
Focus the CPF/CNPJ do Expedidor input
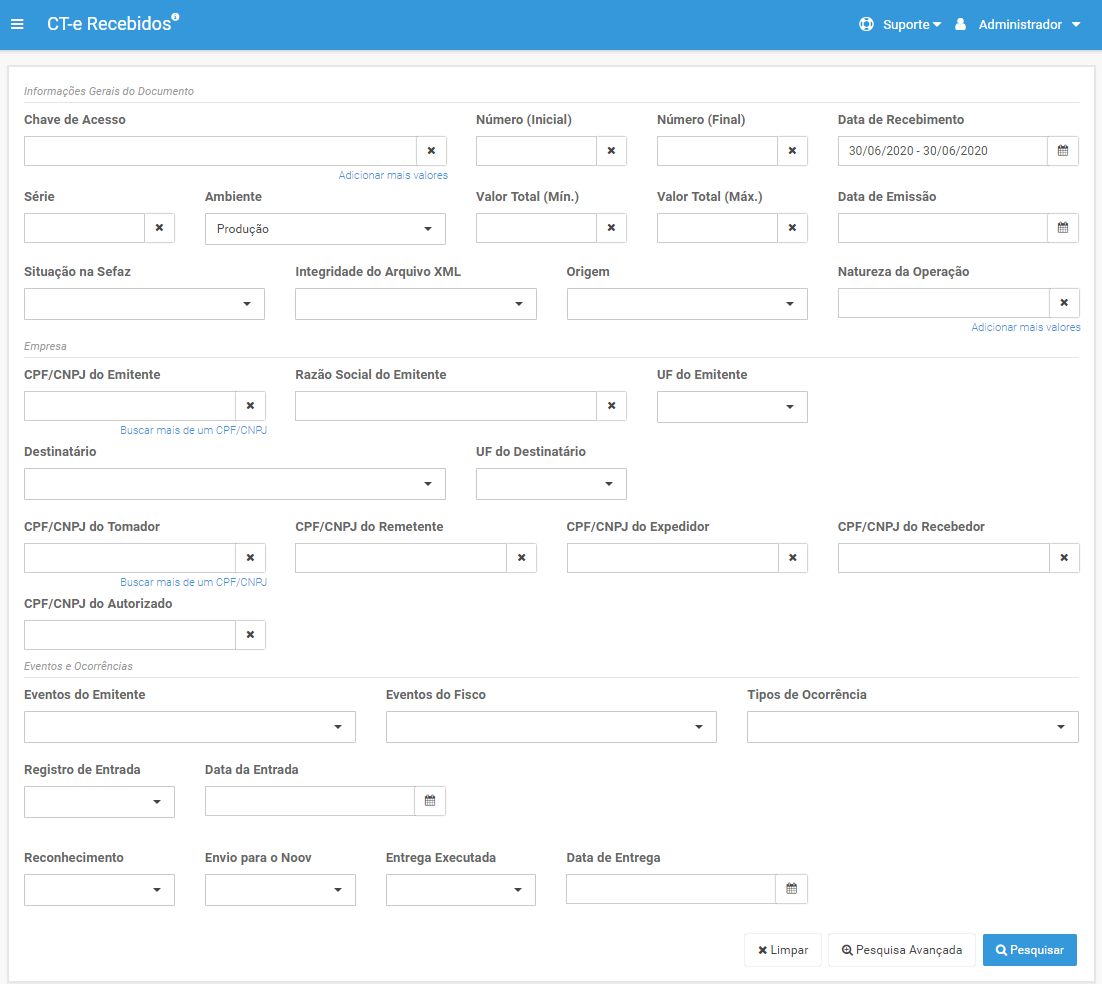(673, 558)
